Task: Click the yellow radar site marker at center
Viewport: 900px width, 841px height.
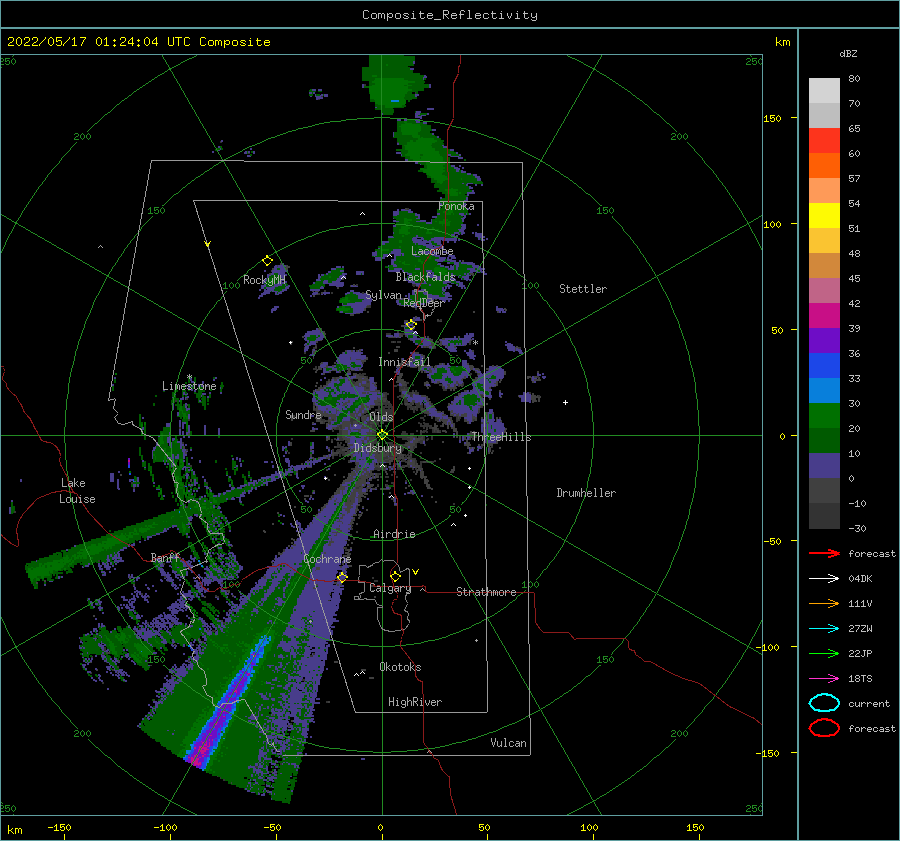Action: [x=382, y=435]
